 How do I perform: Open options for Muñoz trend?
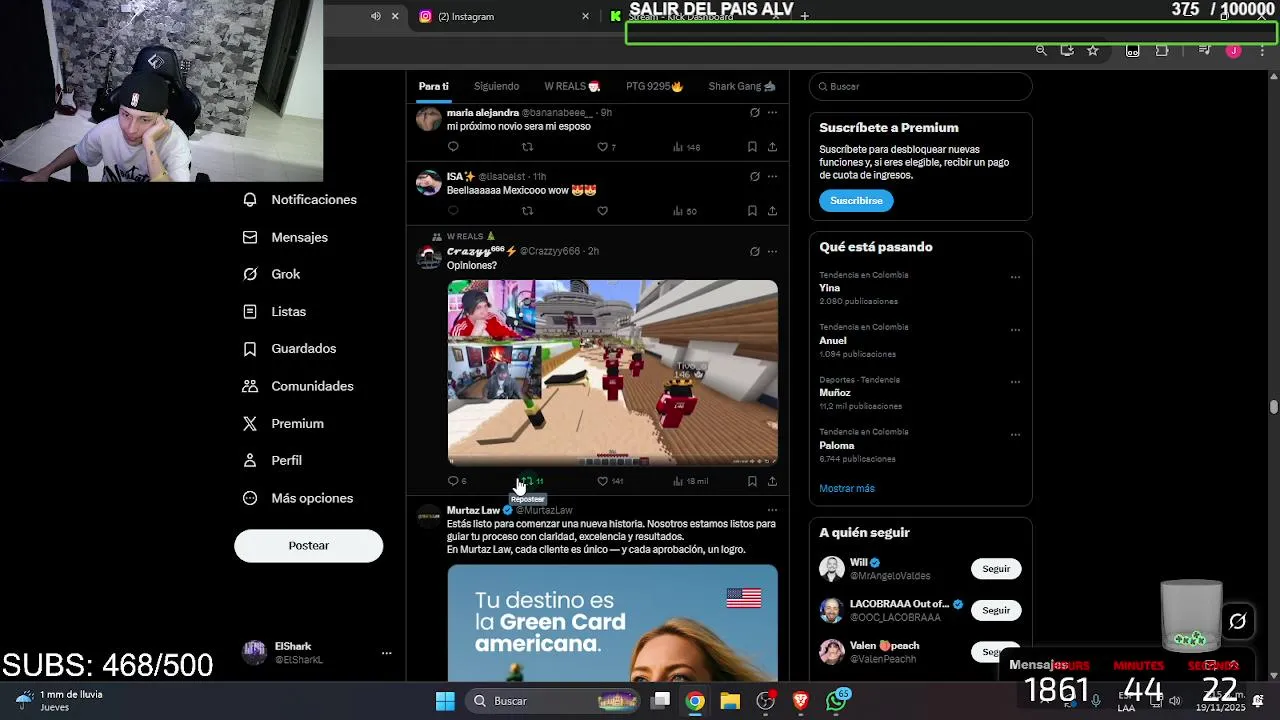1015,382
